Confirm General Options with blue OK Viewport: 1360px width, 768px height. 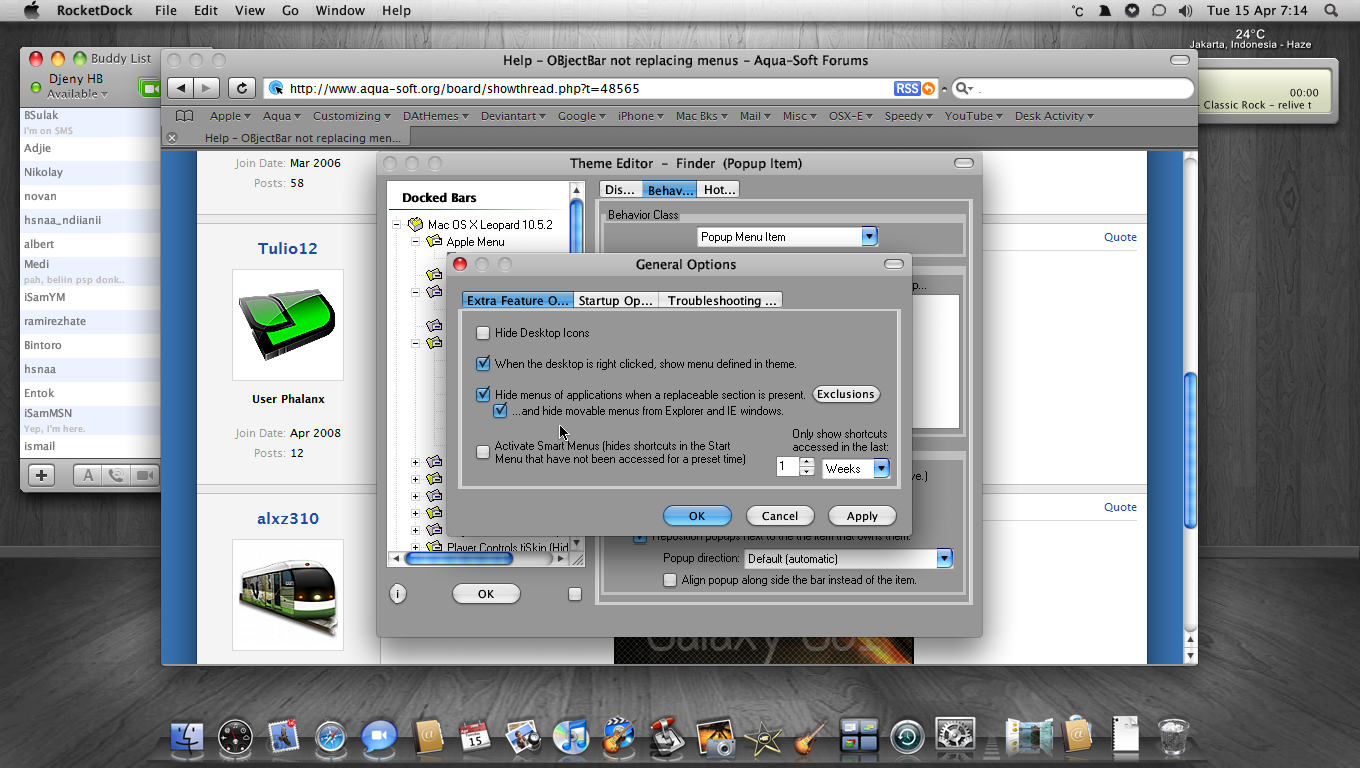coord(697,516)
